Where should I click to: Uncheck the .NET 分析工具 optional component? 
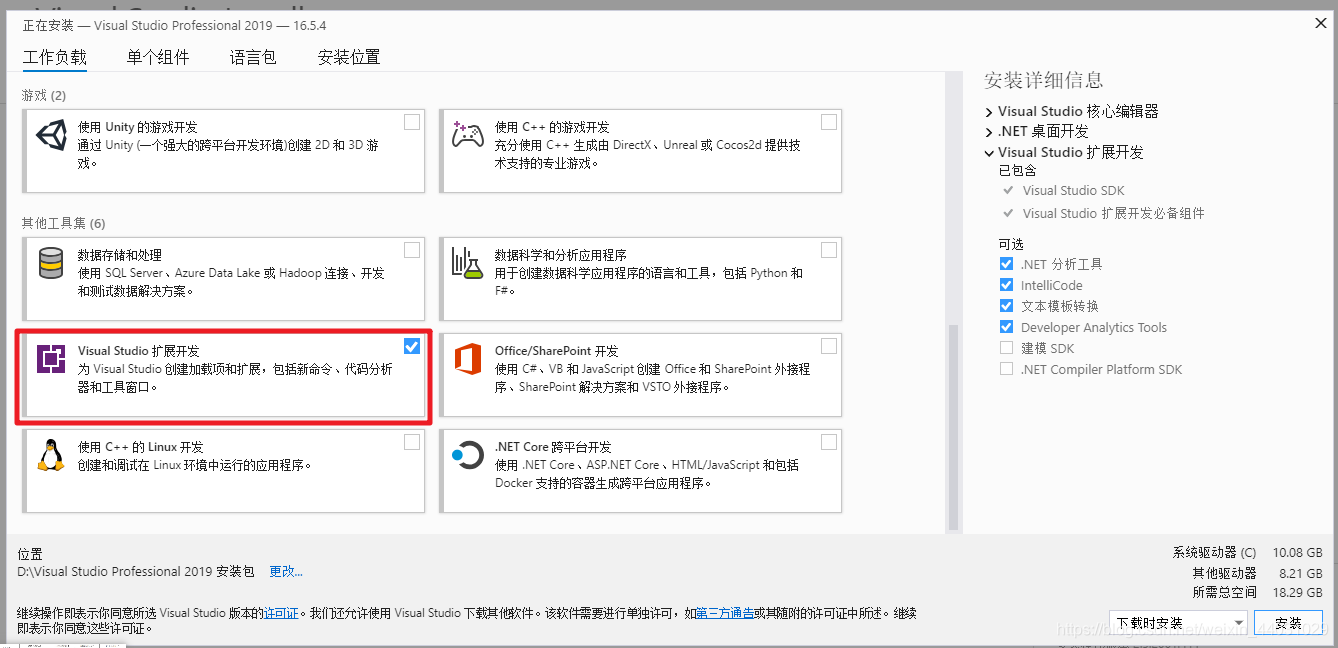pos(1006,264)
